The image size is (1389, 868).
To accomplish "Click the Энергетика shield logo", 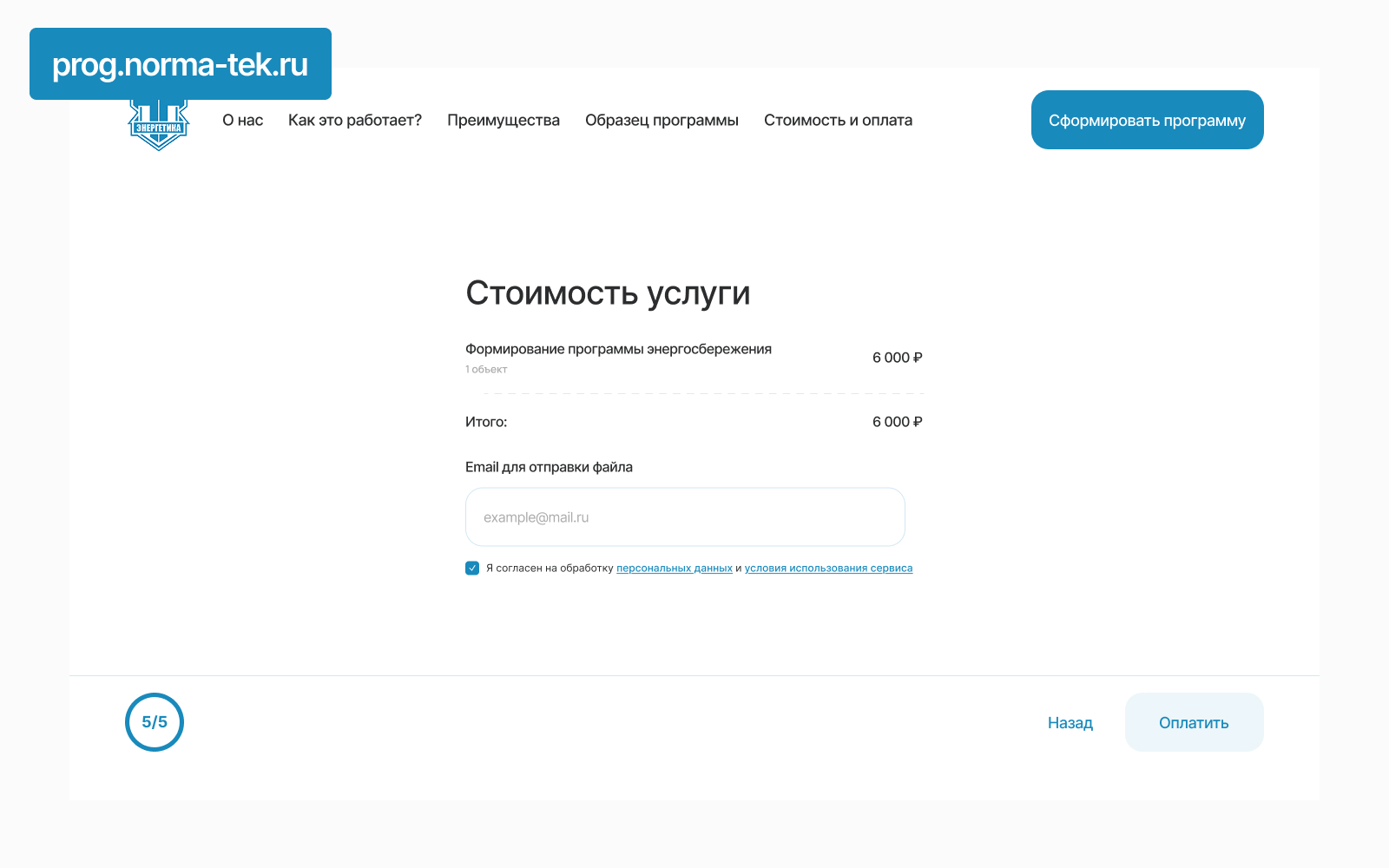I will (x=159, y=127).
